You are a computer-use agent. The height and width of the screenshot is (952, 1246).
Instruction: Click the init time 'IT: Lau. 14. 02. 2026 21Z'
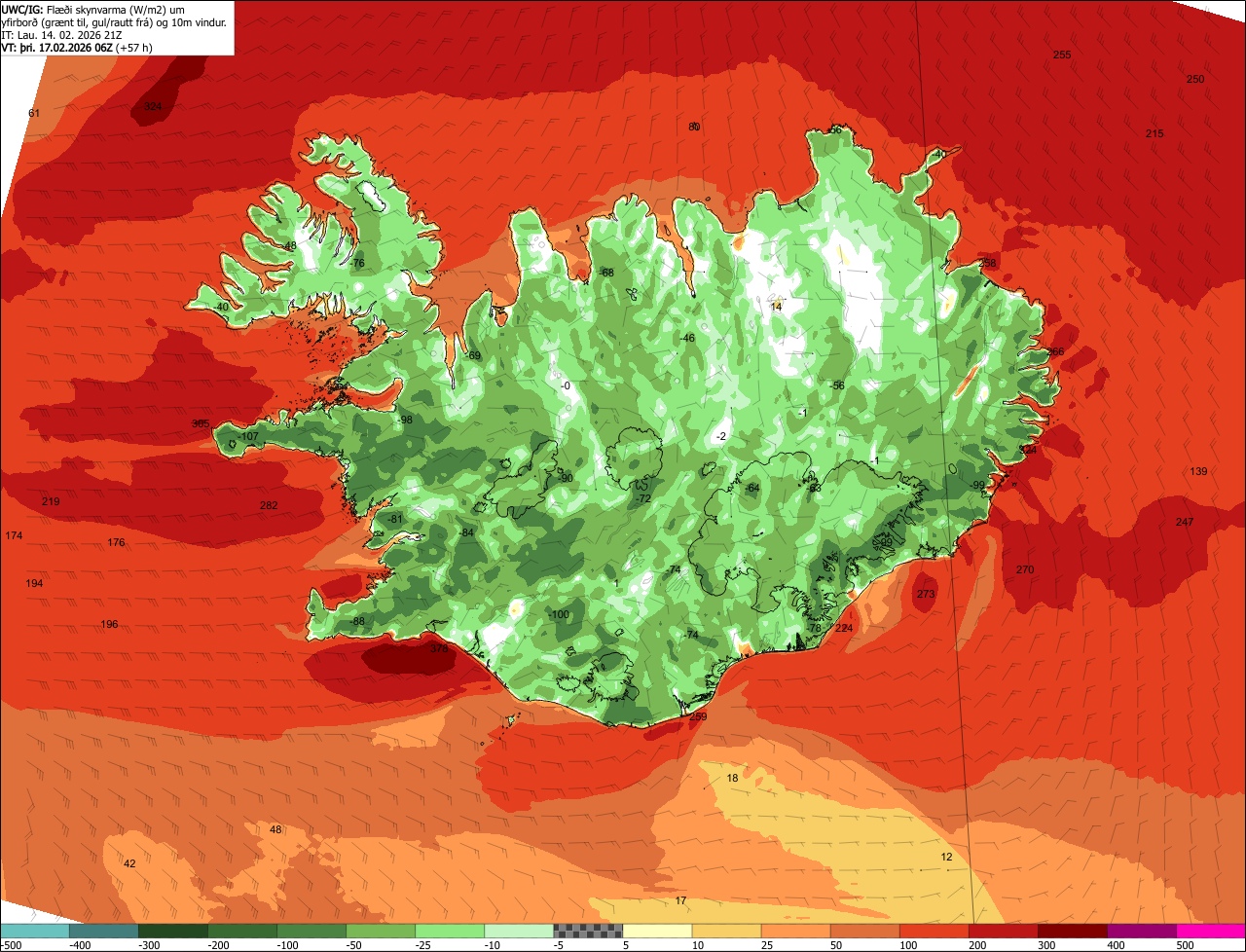point(61,34)
